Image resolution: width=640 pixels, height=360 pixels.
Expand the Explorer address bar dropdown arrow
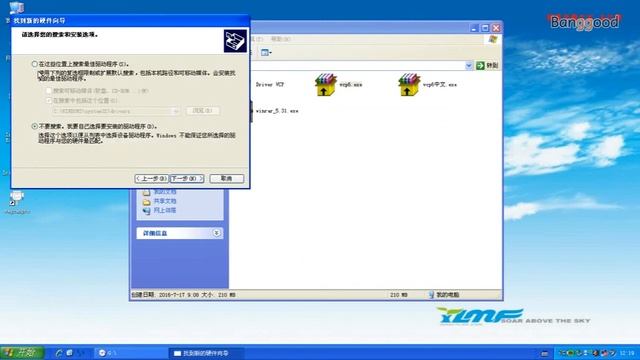pos(469,65)
